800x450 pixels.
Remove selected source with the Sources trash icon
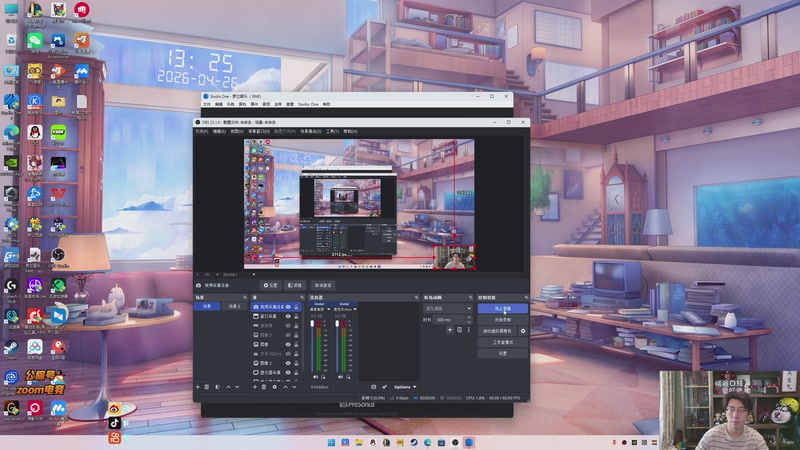(x=264, y=387)
